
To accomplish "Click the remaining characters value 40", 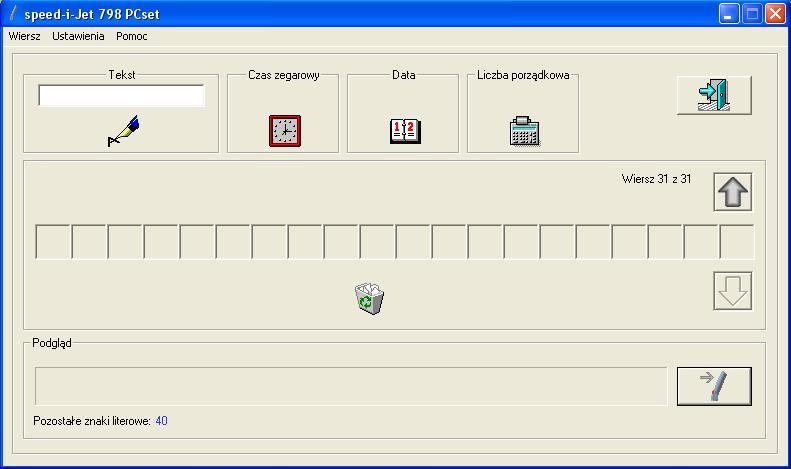I will [x=161, y=421].
